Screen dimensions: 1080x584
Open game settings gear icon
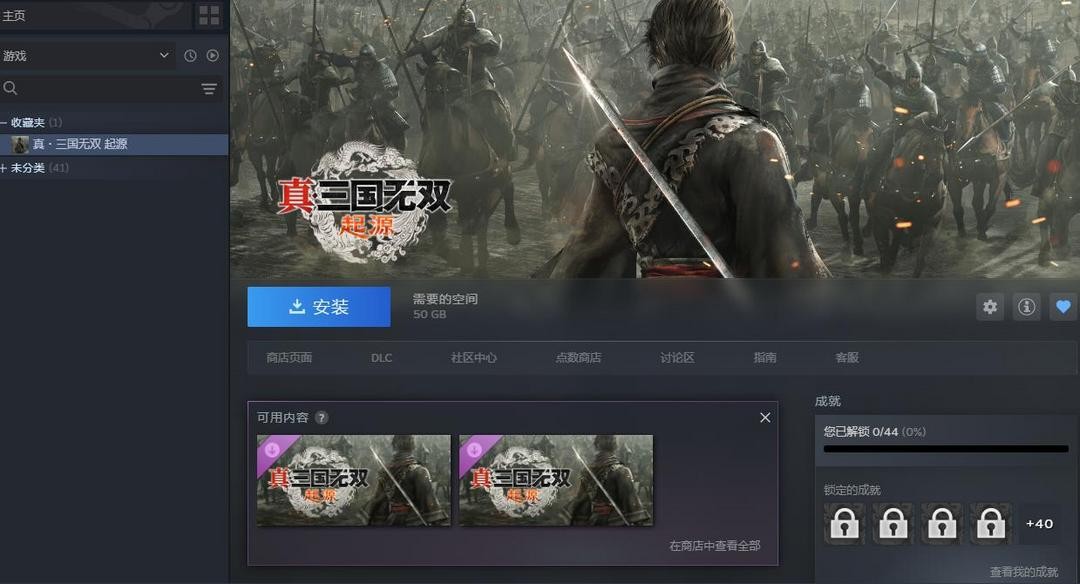[990, 306]
